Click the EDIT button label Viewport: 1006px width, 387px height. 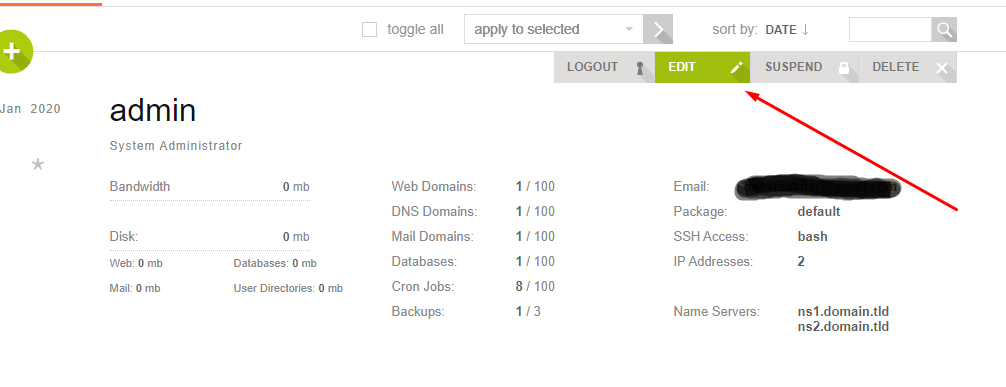click(681, 67)
